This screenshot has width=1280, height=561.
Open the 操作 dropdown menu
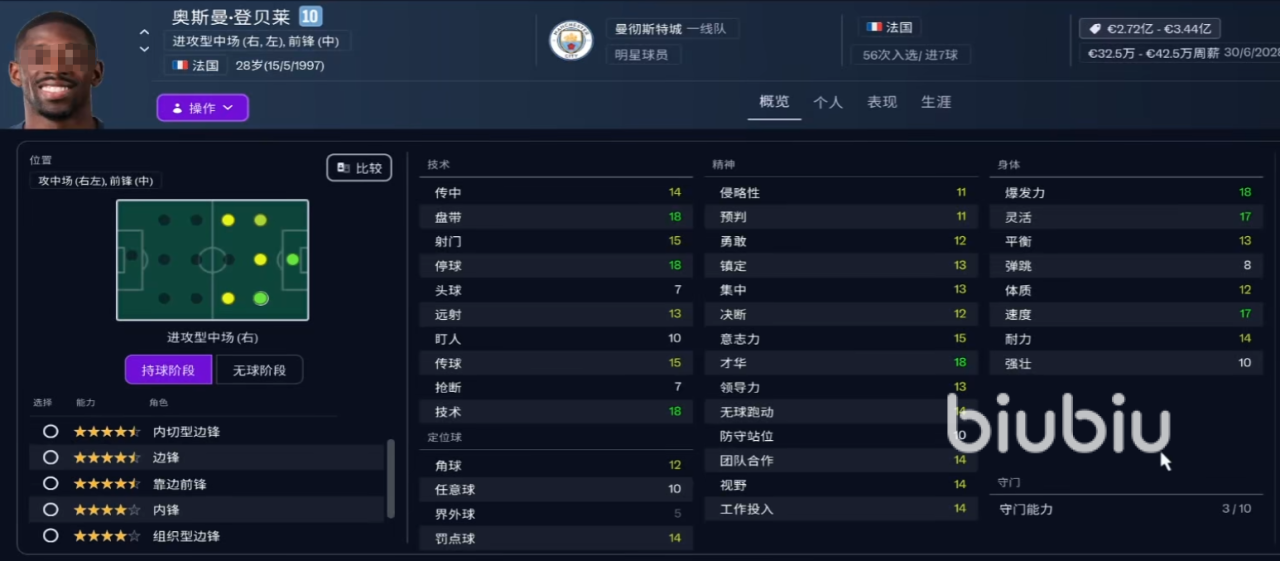click(202, 108)
